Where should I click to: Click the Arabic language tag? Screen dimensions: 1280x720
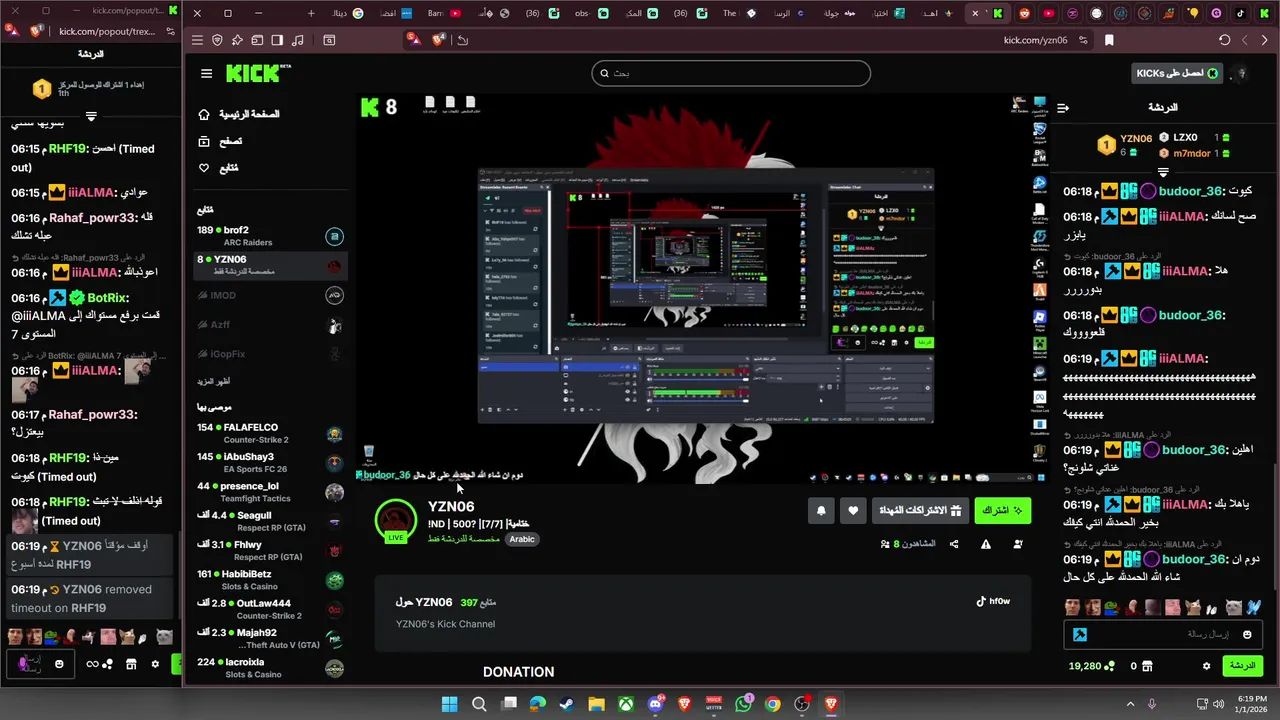pyautogui.click(x=522, y=539)
